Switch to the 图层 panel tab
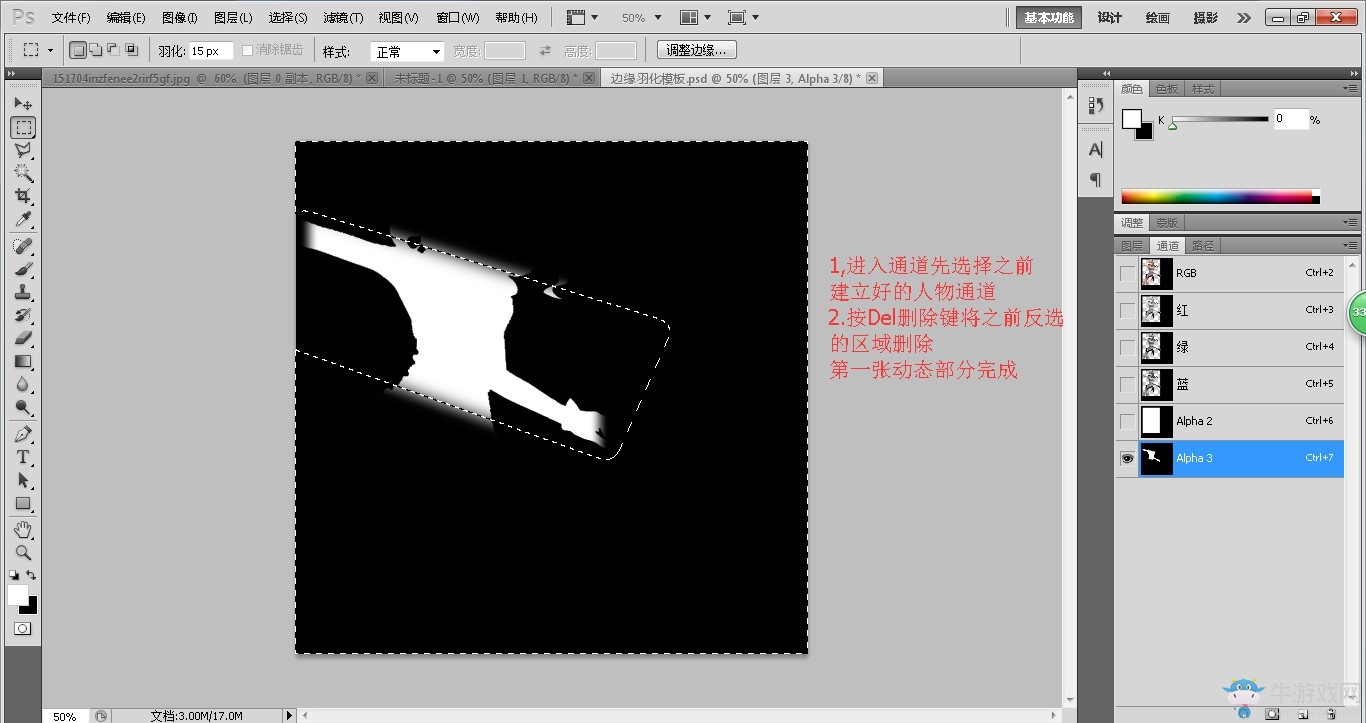This screenshot has width=1366, height=723. click(x=1132, y=245)
